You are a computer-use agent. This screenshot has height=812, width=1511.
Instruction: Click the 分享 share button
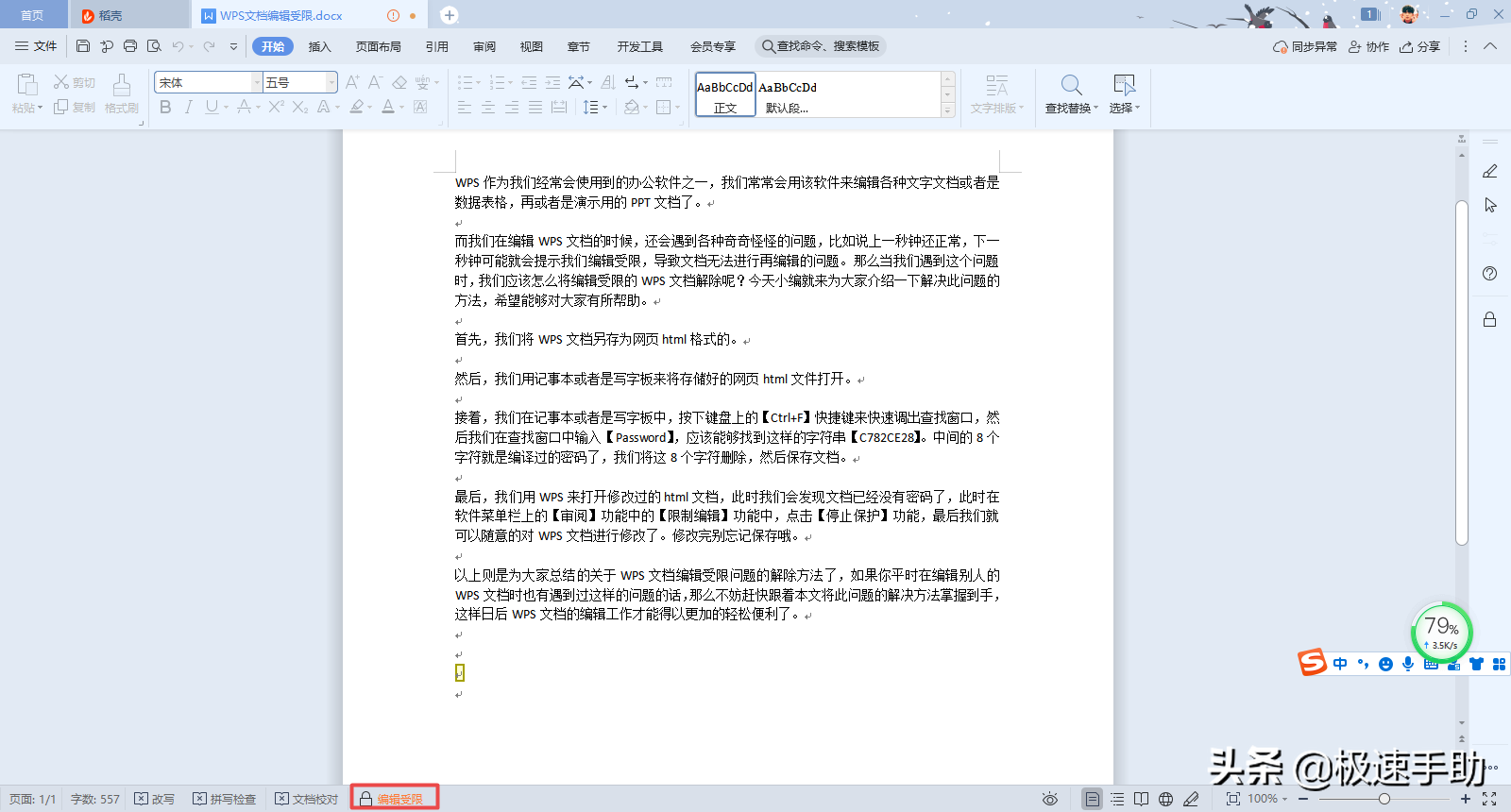point(1419,46)
